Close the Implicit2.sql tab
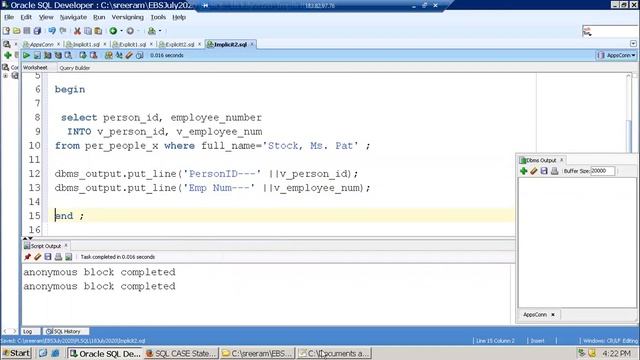This screenshot has width=640, height=360. pyautogui.click(x=252, y=44)
